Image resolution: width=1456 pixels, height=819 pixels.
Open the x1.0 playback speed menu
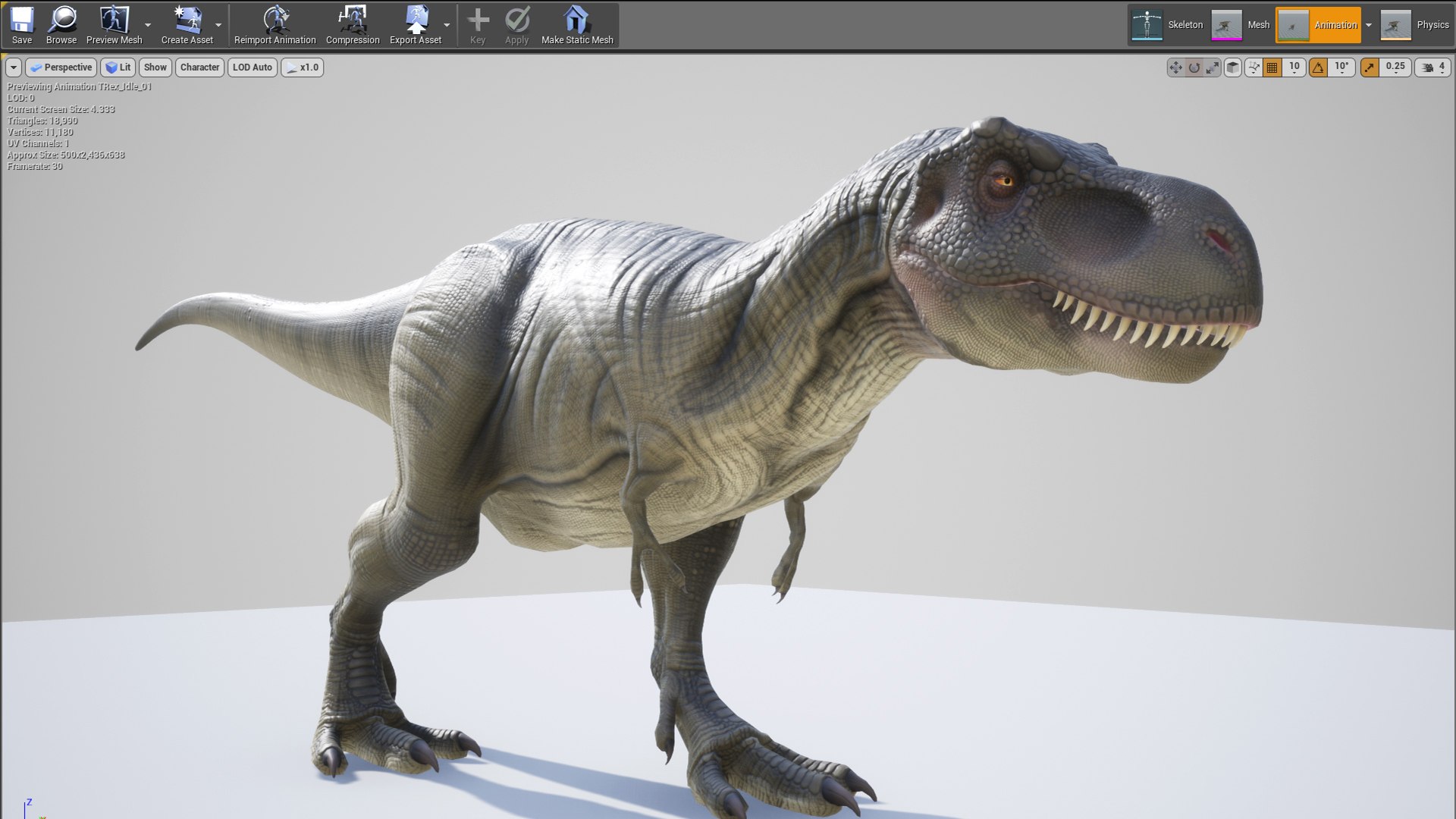pyautogui.click(x=303, y=67)
